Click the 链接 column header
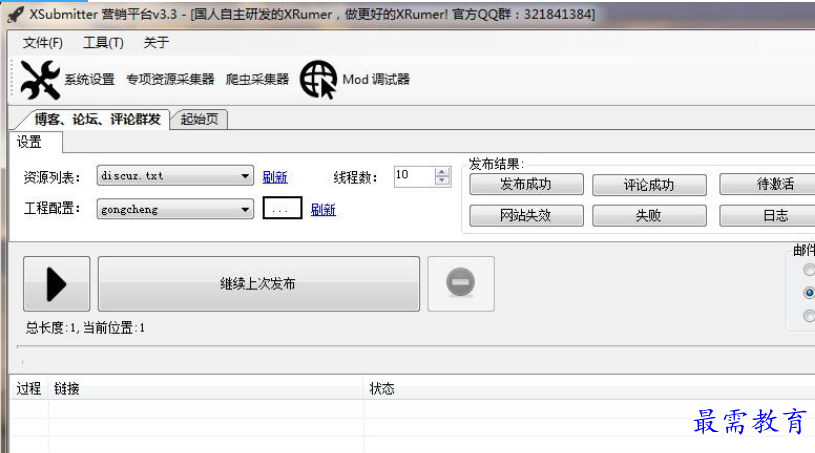 click(x=206, y=388)
